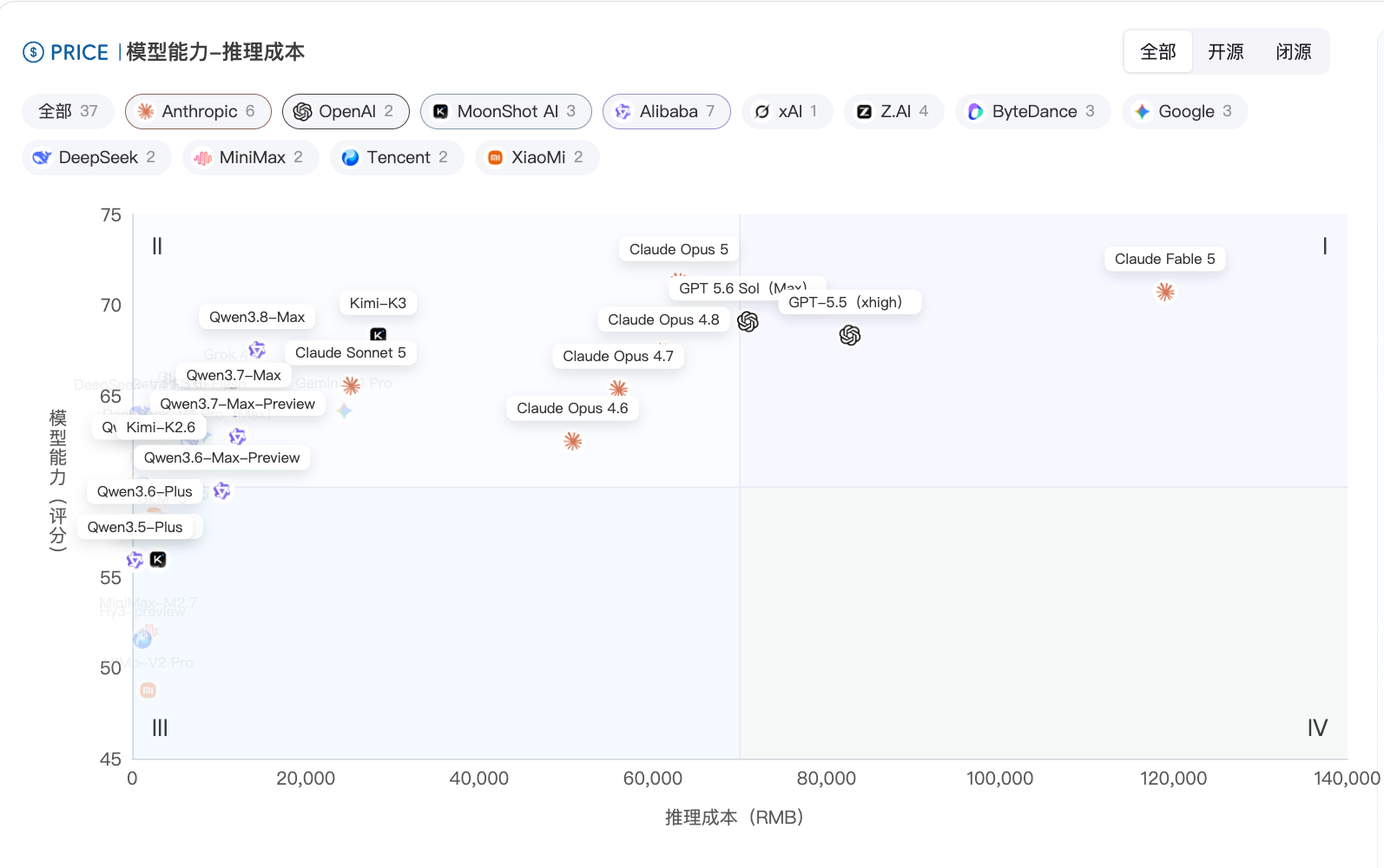
Task: Select the orange XiaoMi data point marker
Action: coord(148,690)
